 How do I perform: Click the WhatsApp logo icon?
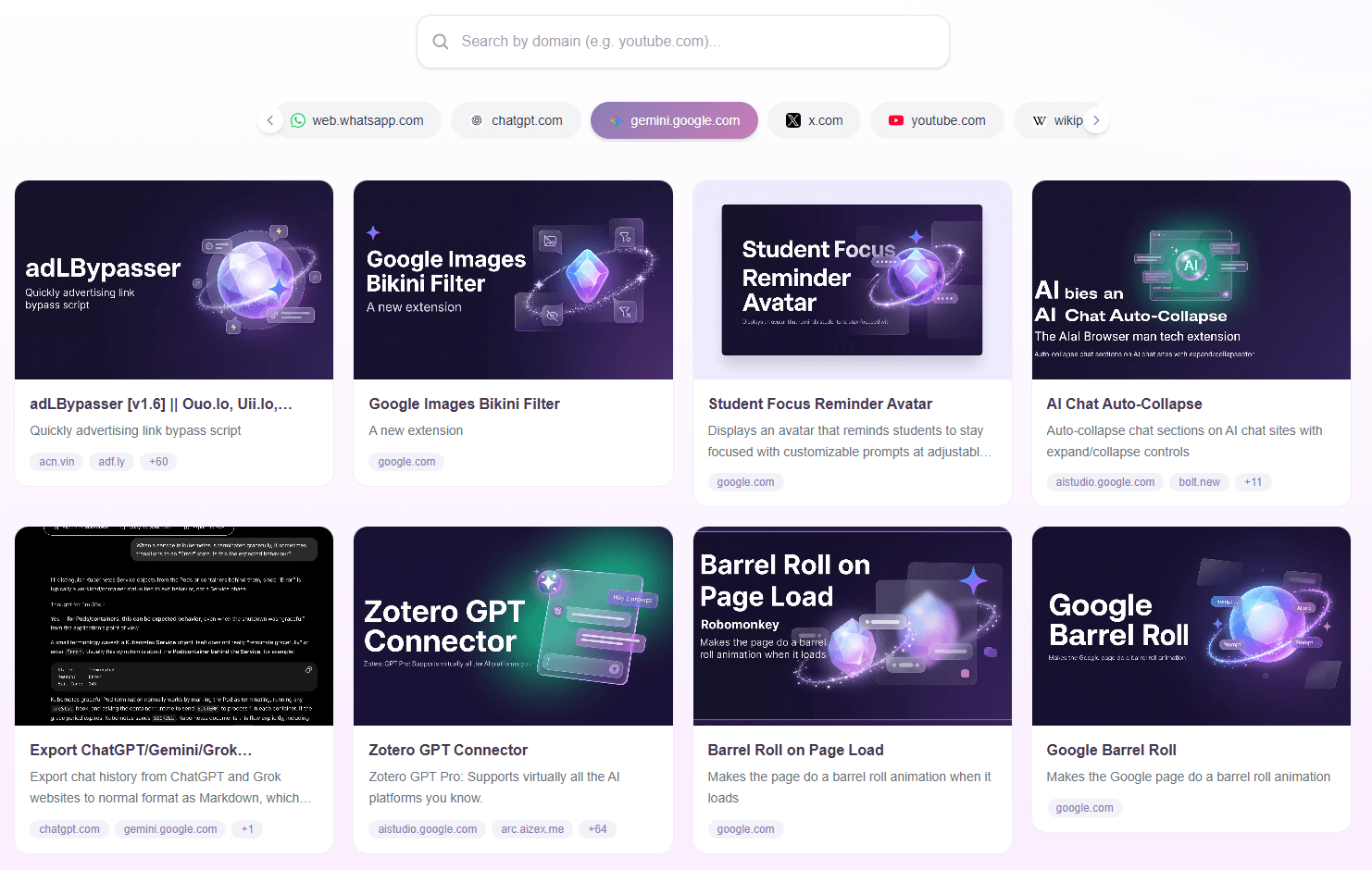click(298, 120)
